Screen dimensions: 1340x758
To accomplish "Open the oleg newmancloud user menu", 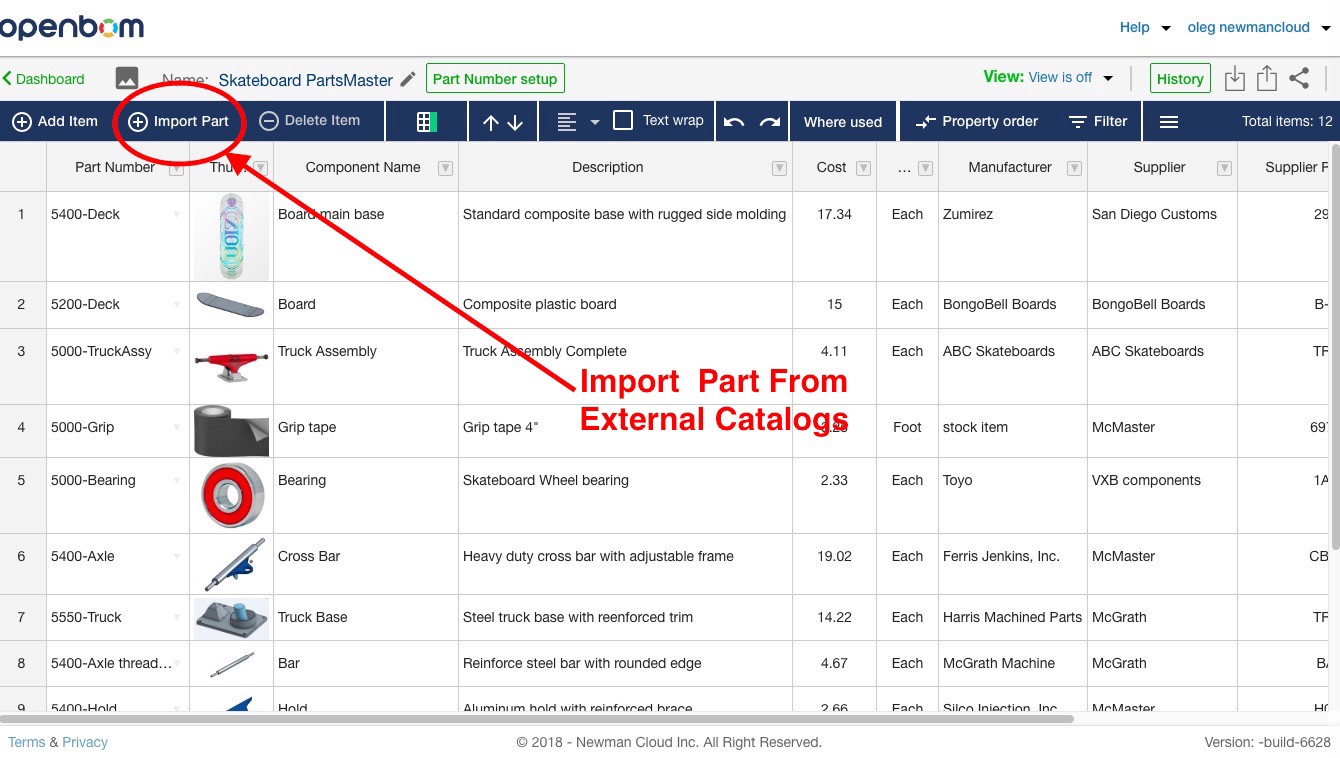I will click(x=1259, y=28).
